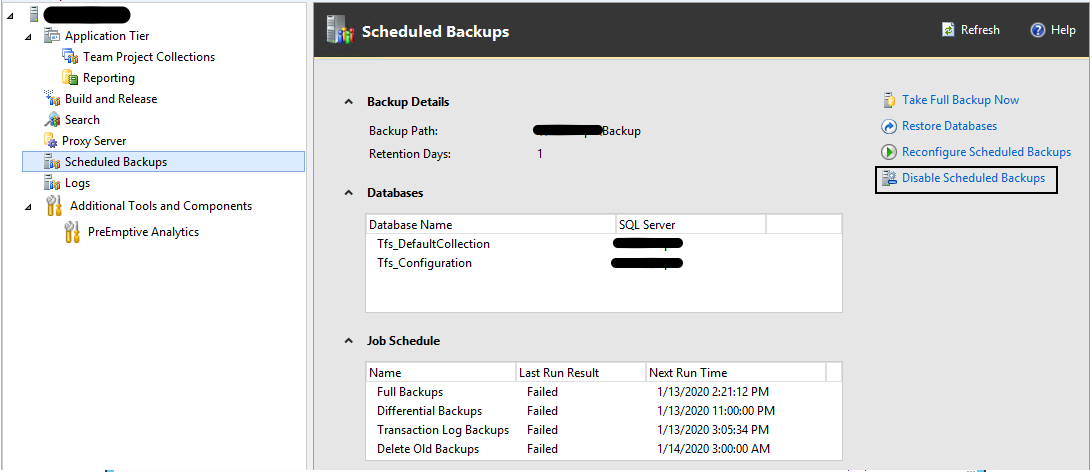The width and height of the screenshot is (1092, 472).
Task: Click the Refresh icon in header
Action: (x=948, y=30)
